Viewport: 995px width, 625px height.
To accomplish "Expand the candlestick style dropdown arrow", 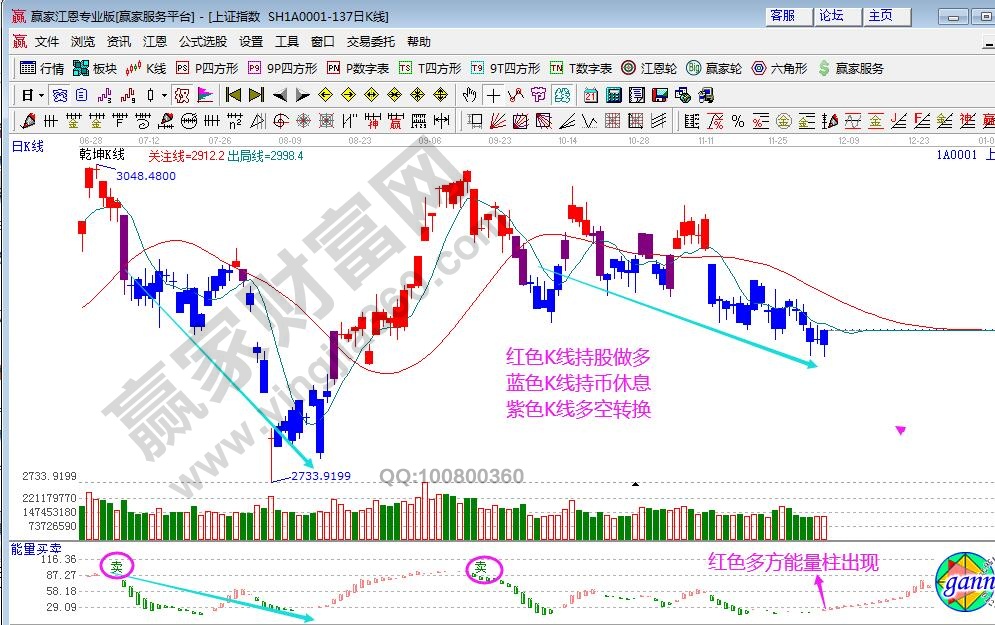I will [x=165, y=95].
